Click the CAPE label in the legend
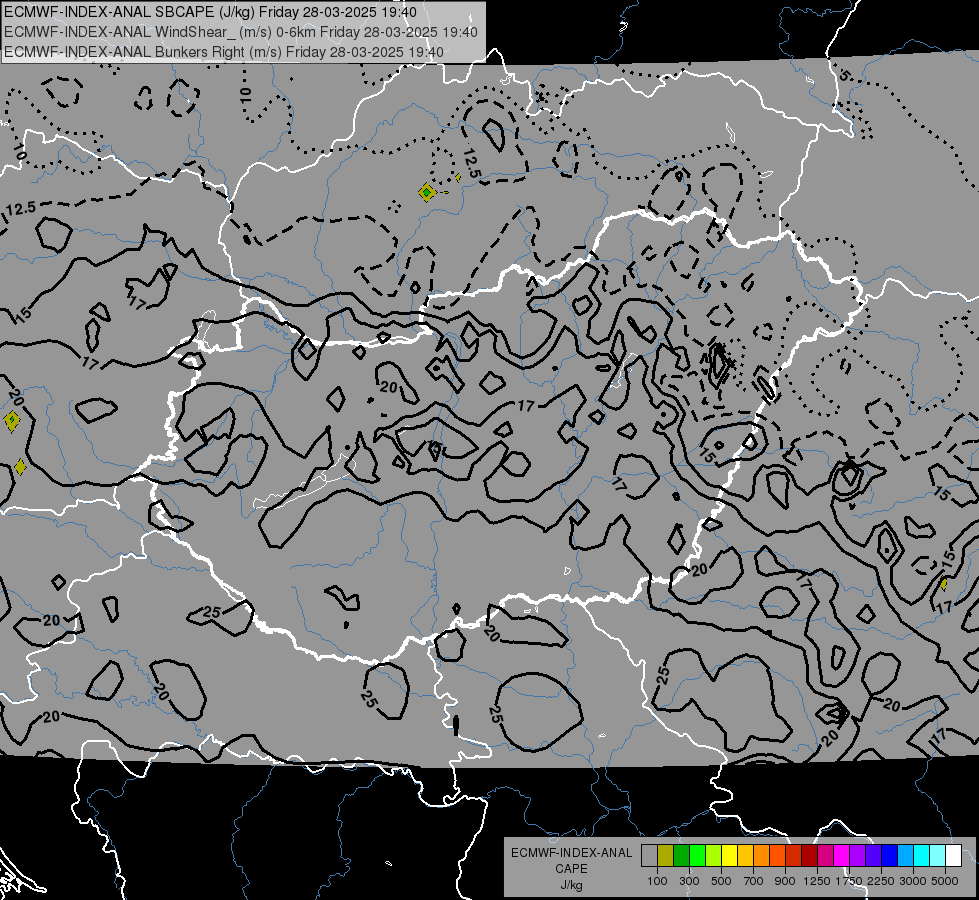This screenshot has height=900, width=979. coord(571,869)
